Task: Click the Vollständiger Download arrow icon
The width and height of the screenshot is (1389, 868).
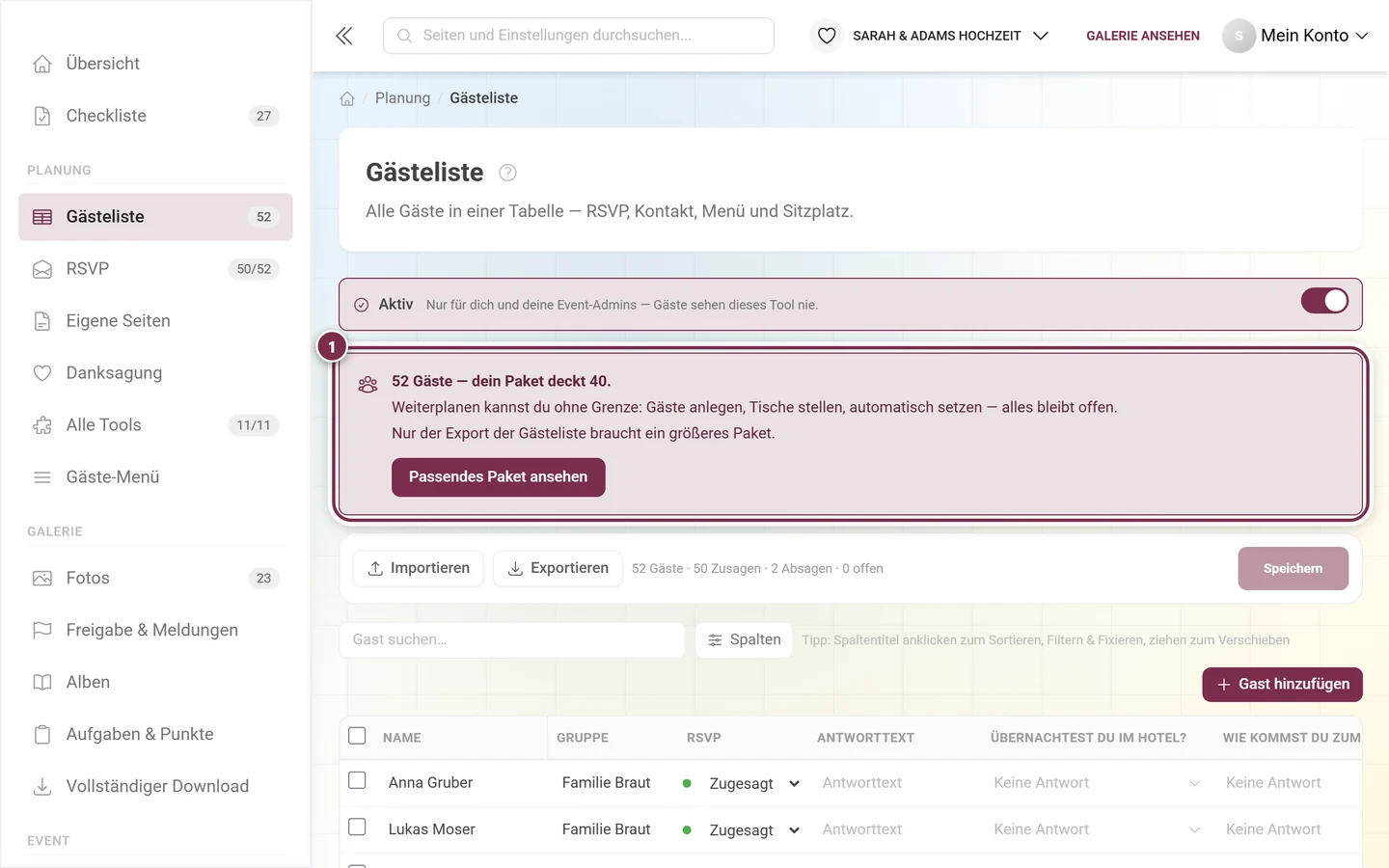Action: (42, 787)
